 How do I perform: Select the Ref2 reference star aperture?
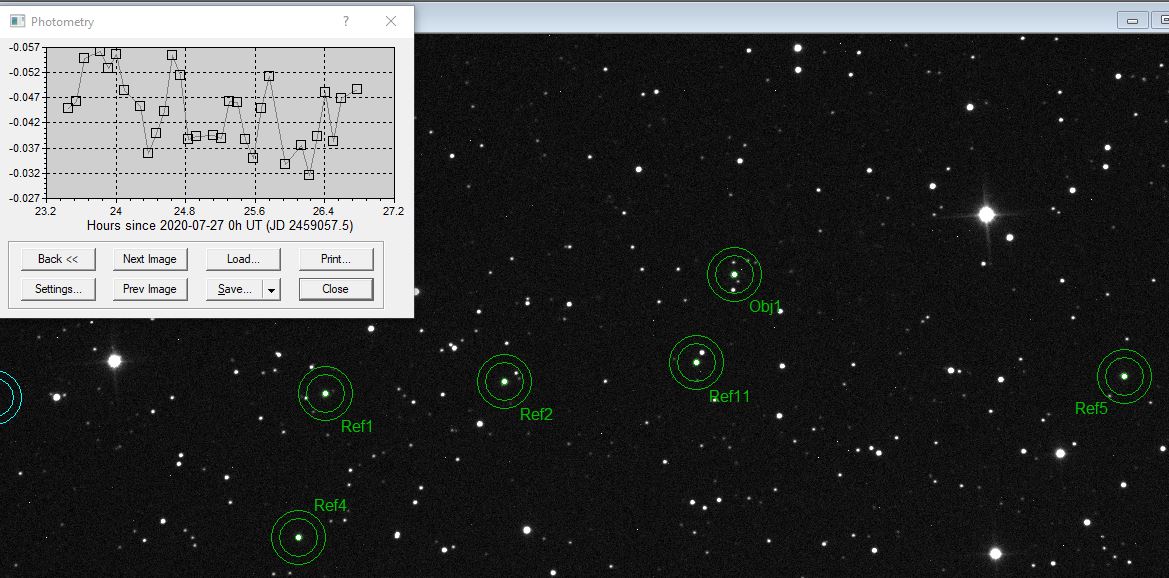pyautogui.click(x=504, y=381)
